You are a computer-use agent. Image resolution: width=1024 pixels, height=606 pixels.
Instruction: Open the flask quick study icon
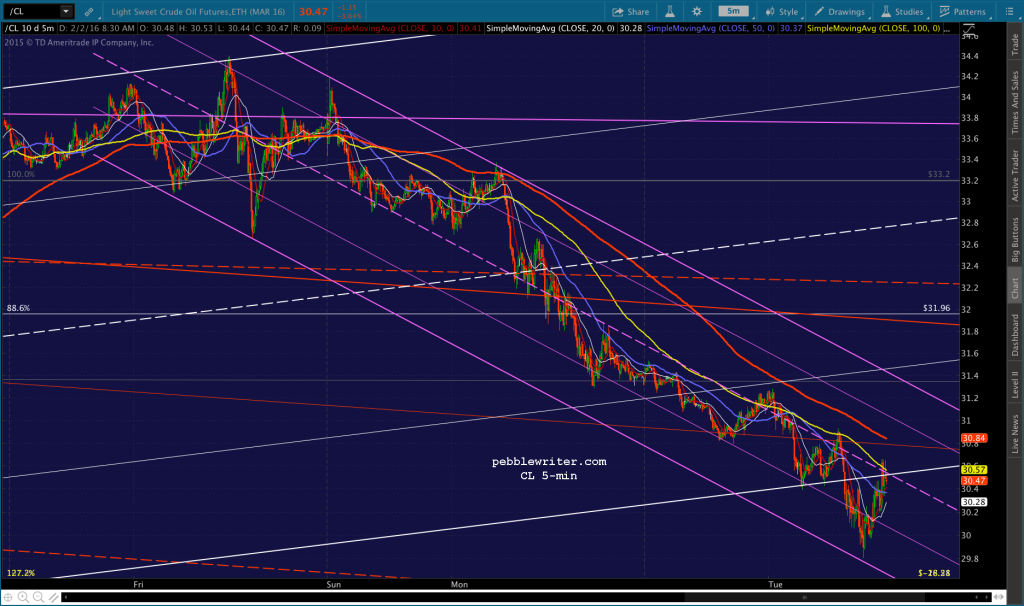(670, 12)
